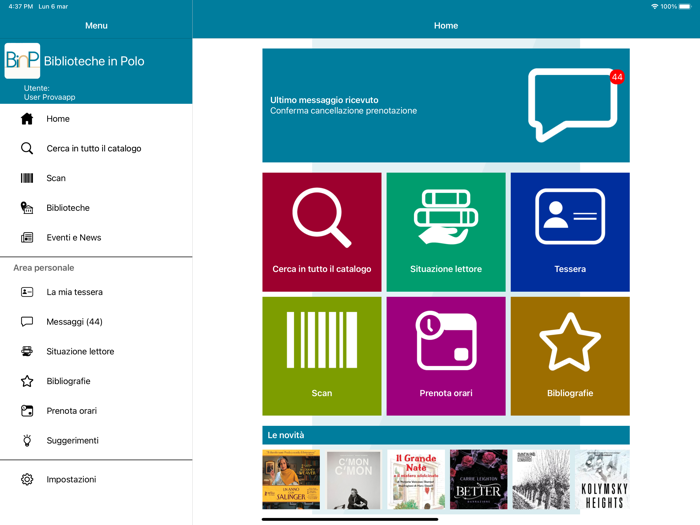The height and width of the screenshot is (525, 700).
Task: Click the BinP app logo
Action: pos(22,61)
